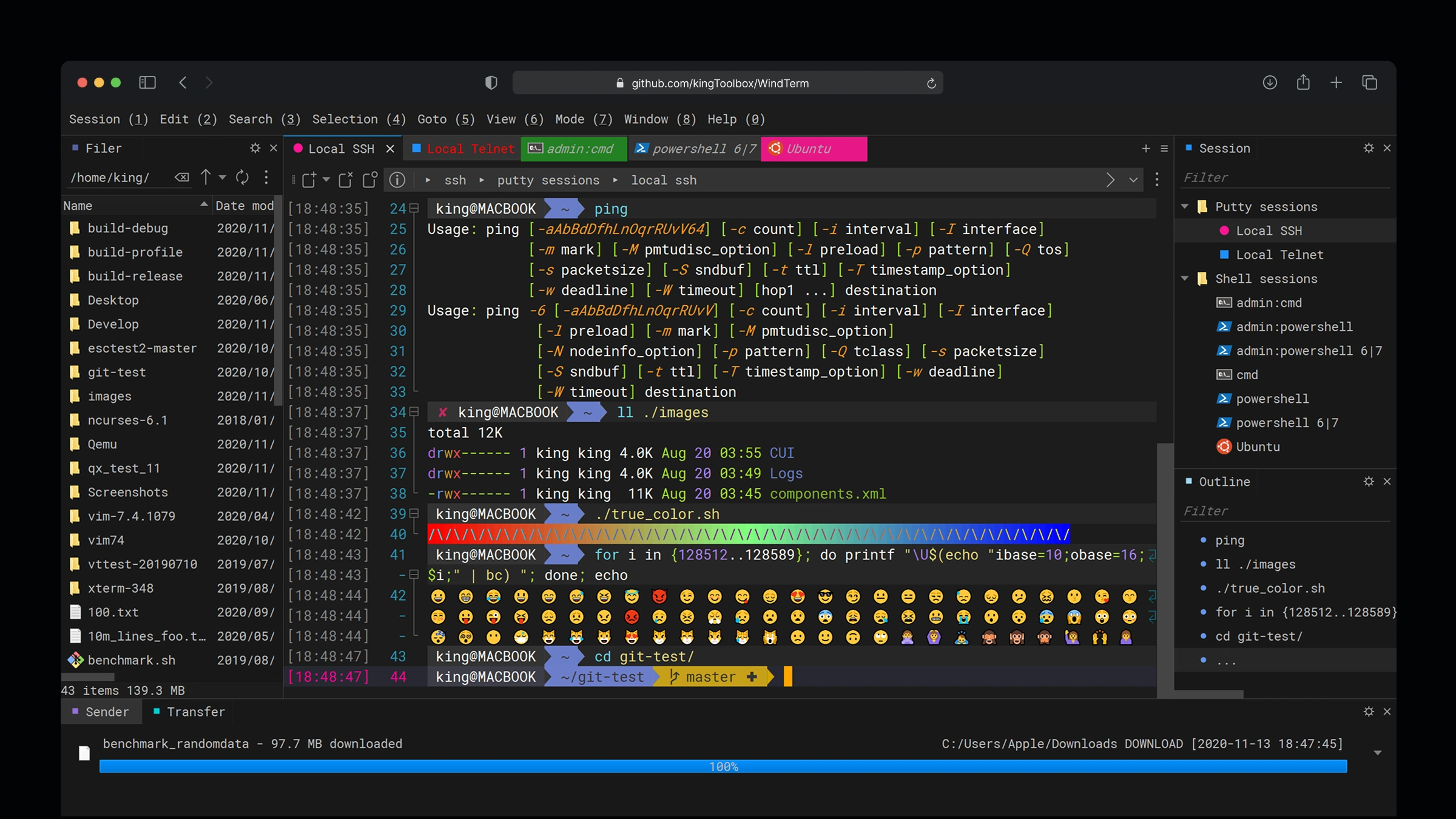Open bottom Sender panel settings gear
This screenshot has width=1456, height=819.
click(1369, 712)
